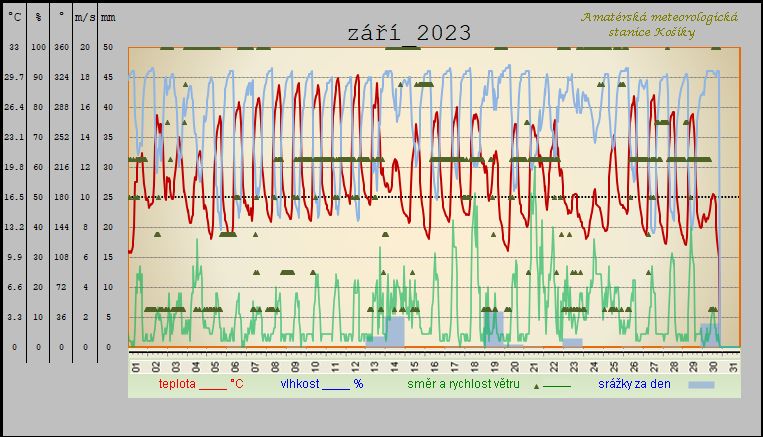Screen dimensions: 763x437
Task: Click the precipitation bar on day 23
Action: tap(572, 343)
